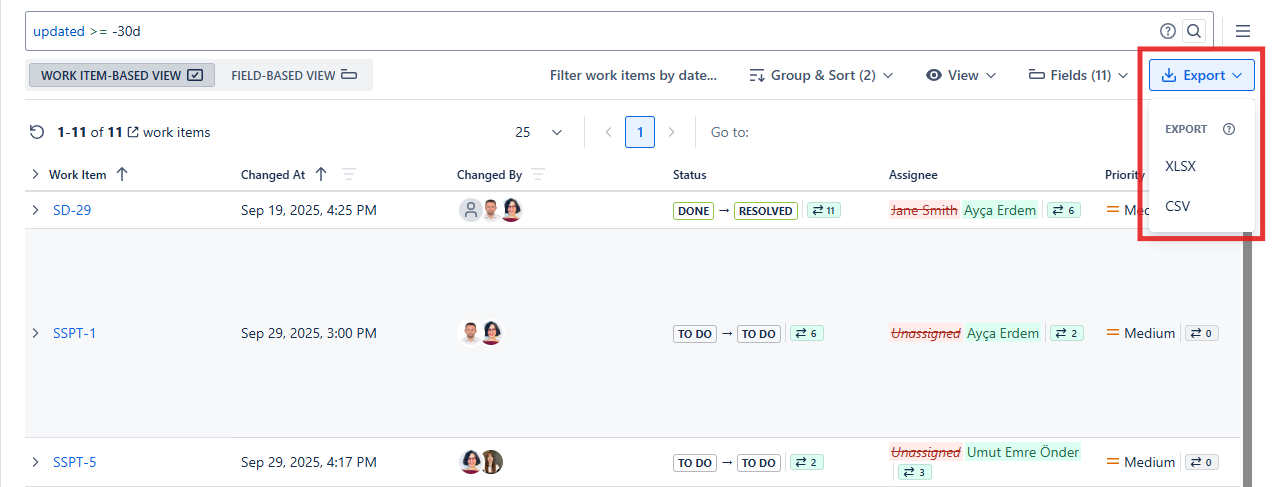Image resolution: width=1273 pixels, height=487 pixels.
Task: Click Filter work items by date
Action: coord(633,75)
